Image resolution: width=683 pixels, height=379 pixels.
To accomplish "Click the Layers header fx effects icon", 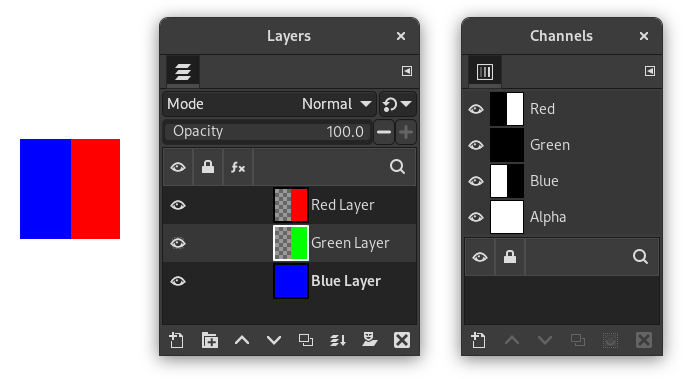I will coord(238,167).
